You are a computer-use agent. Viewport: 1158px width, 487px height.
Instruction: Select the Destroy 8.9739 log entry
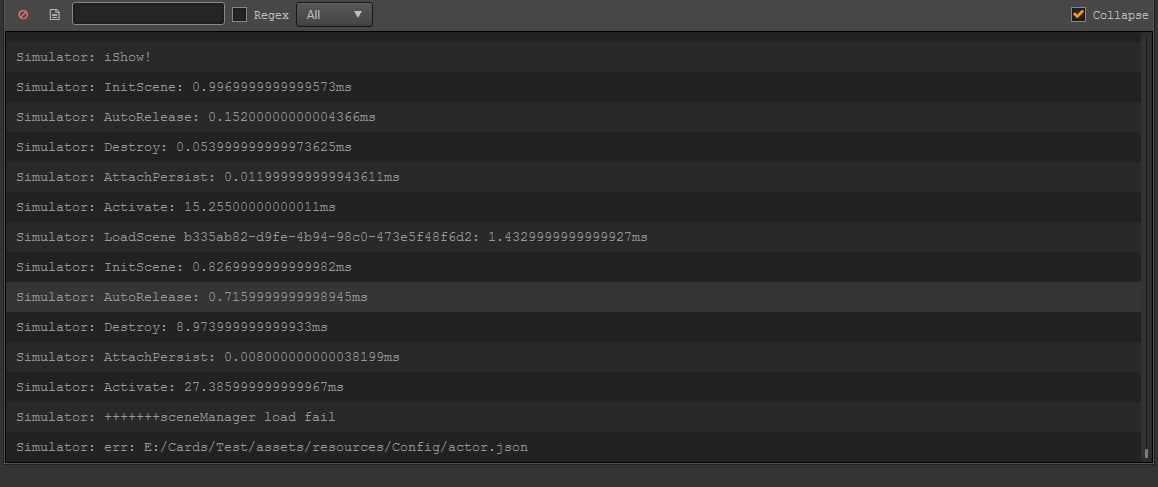point(172,327)
